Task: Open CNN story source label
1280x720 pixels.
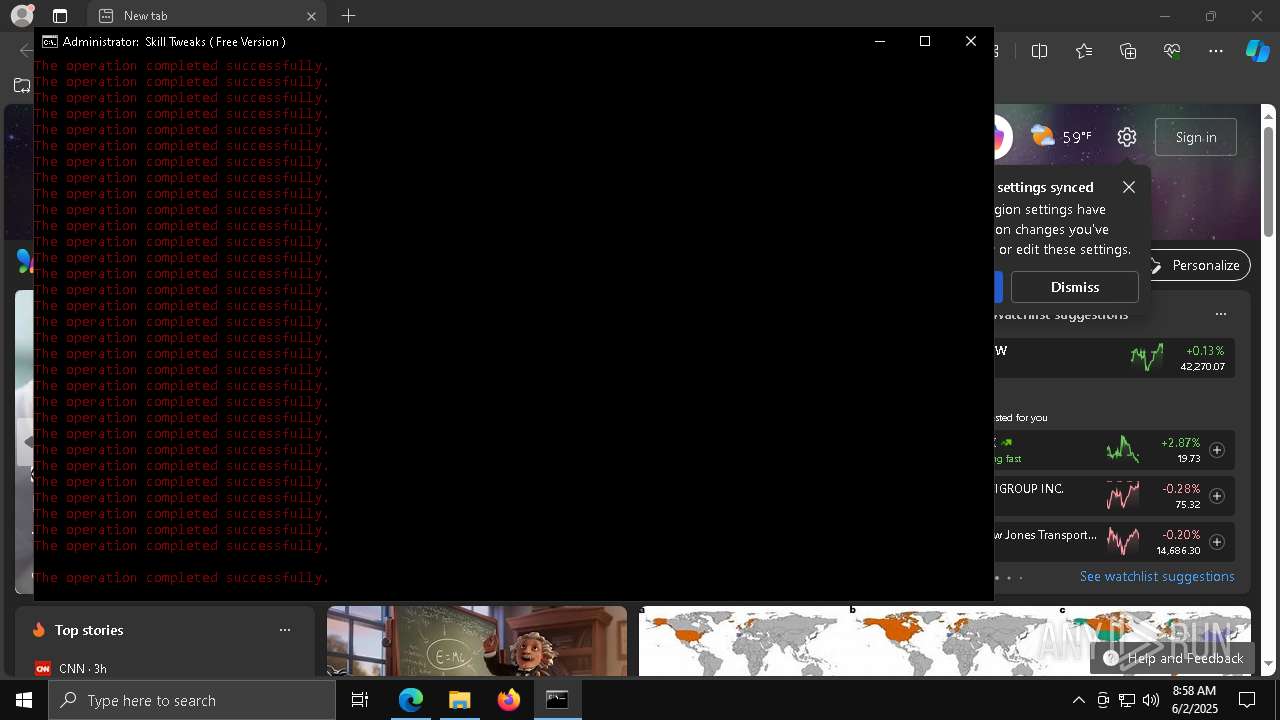Action: tap(71, 669)
